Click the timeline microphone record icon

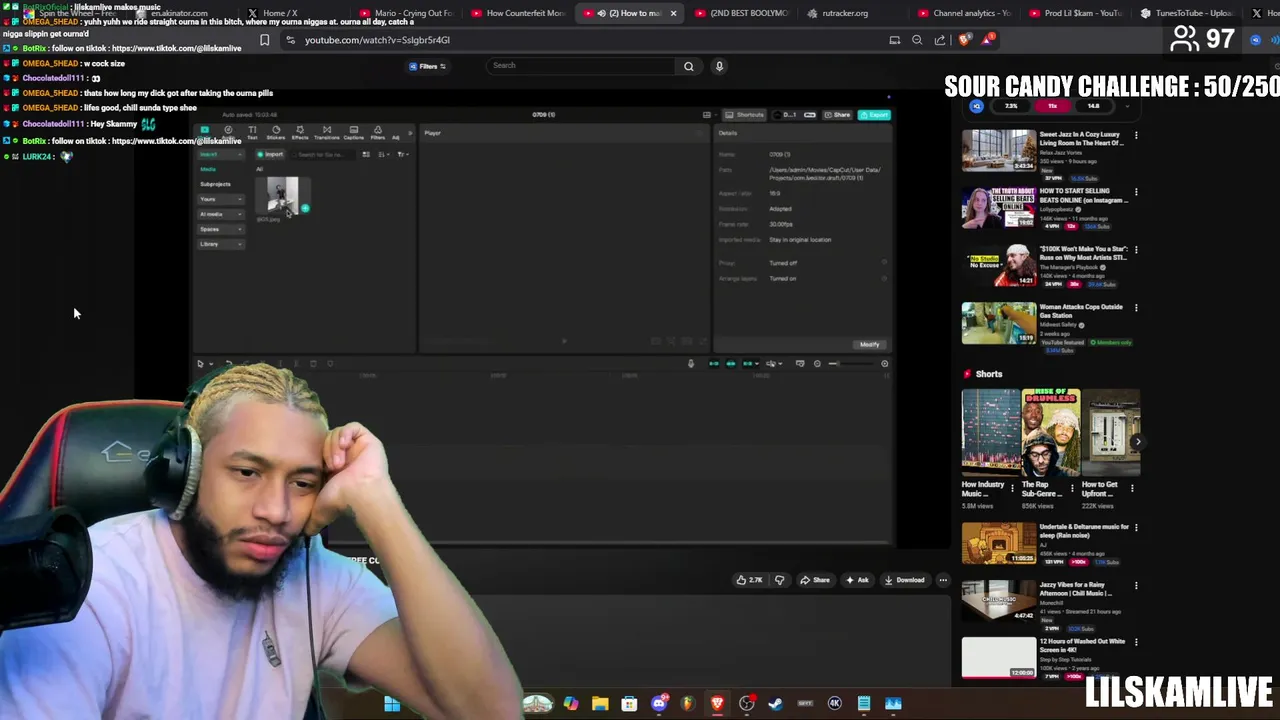[x=690, y=364]
